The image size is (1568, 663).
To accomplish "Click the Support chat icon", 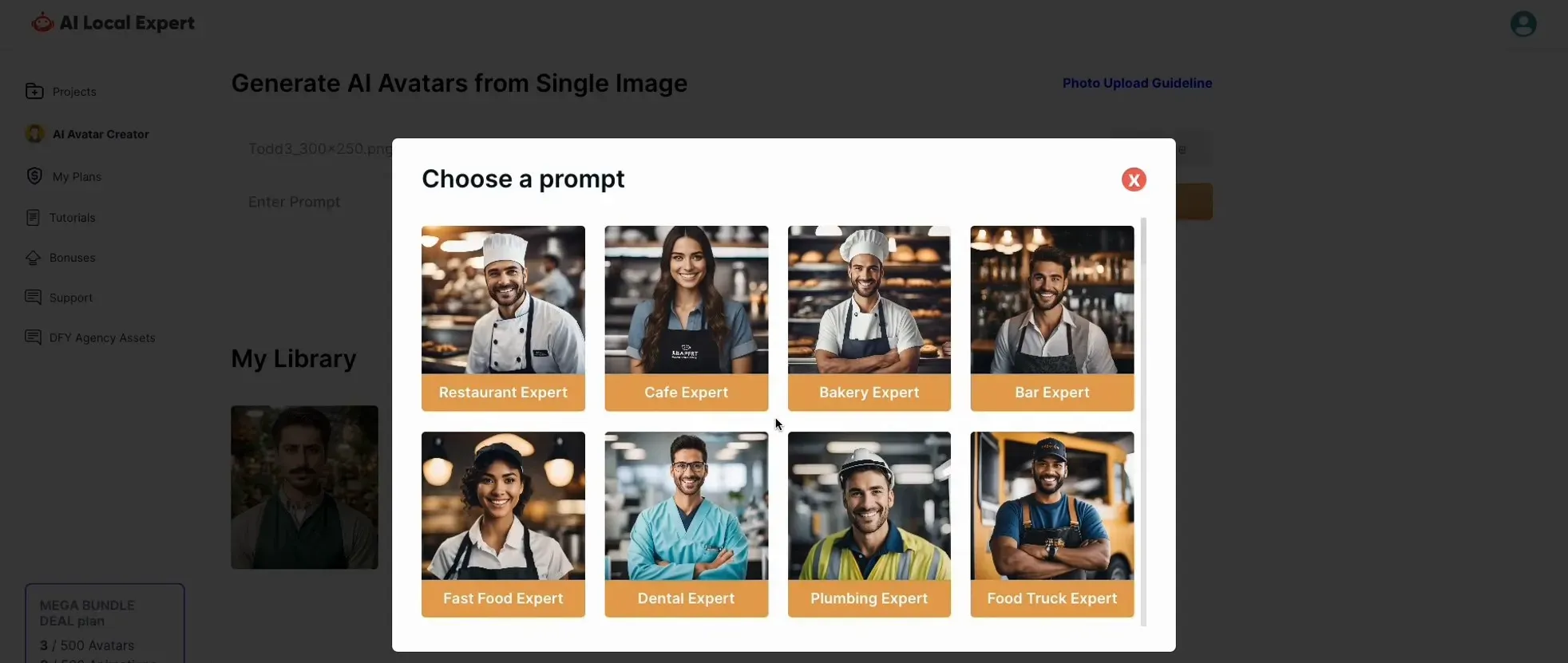I will (33, 298).
